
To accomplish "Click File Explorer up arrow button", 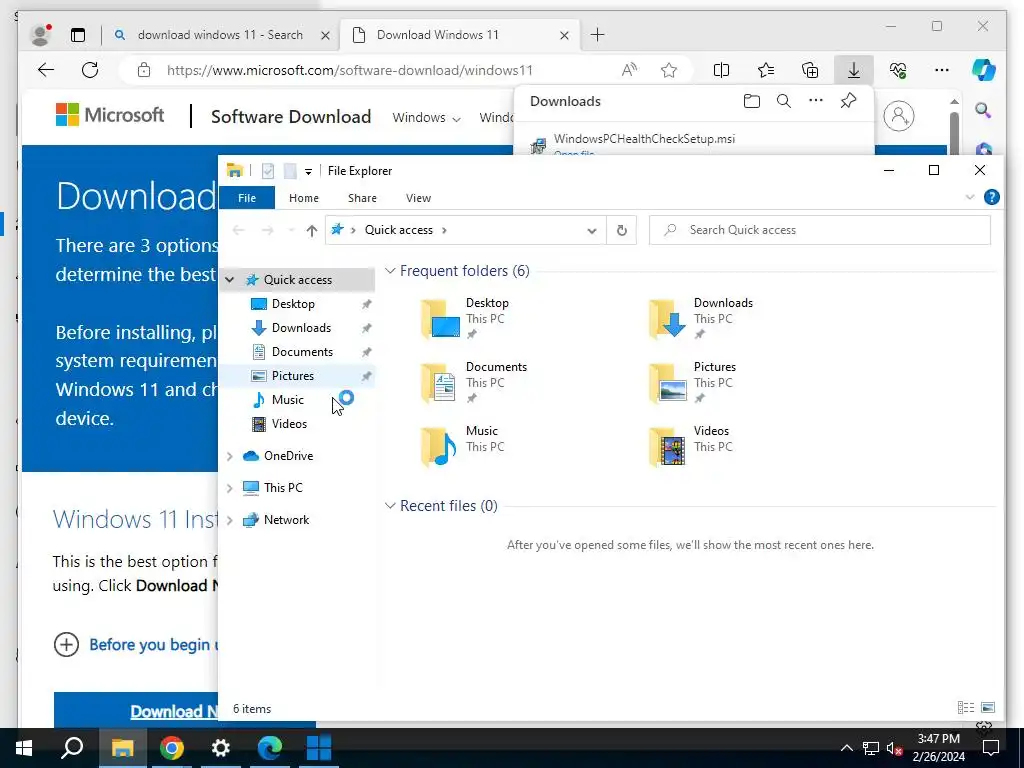I will pos(312,230).
